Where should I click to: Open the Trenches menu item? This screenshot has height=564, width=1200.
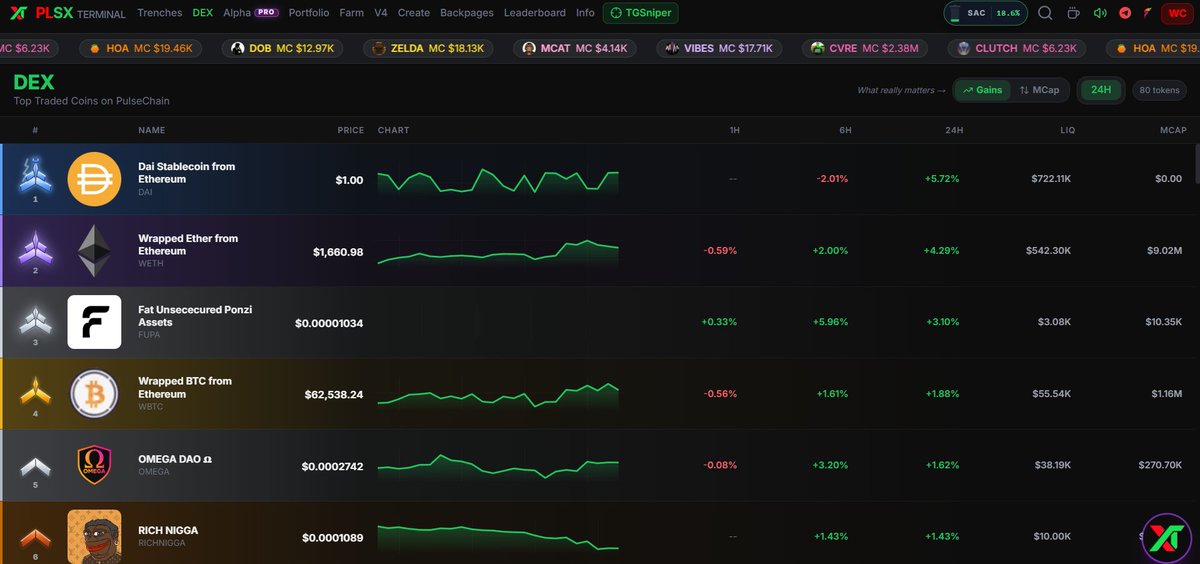[159, 13]
